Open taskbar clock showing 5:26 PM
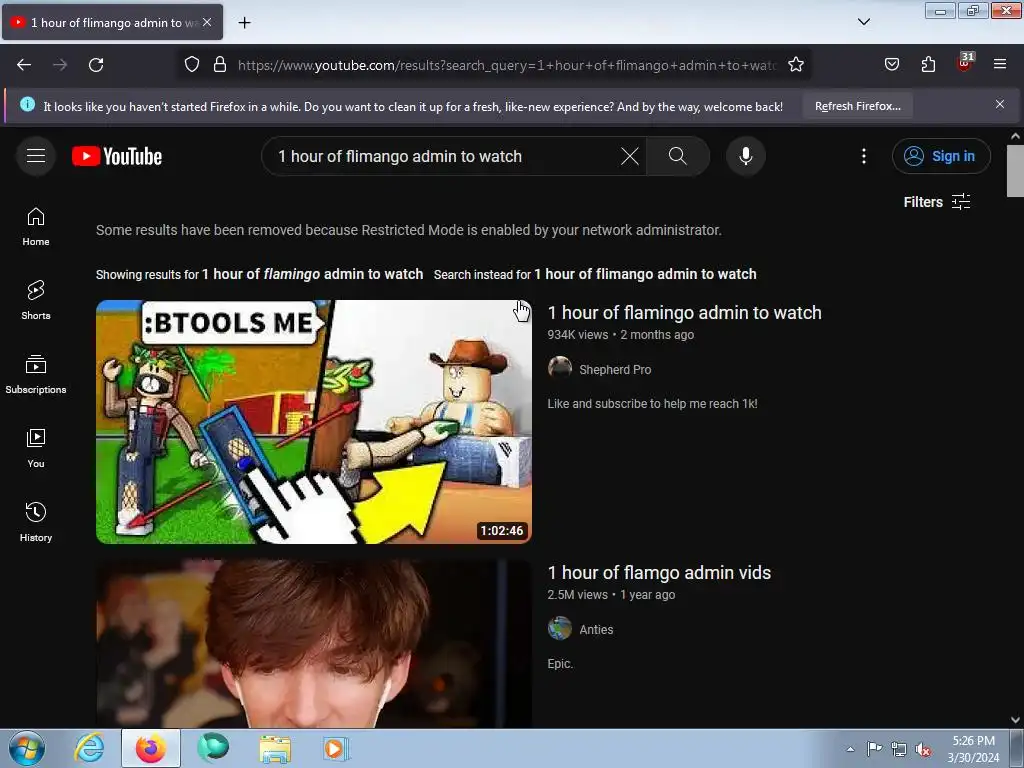The width and height of the screenshot is (1024, 768). click(x=974, y=749)
